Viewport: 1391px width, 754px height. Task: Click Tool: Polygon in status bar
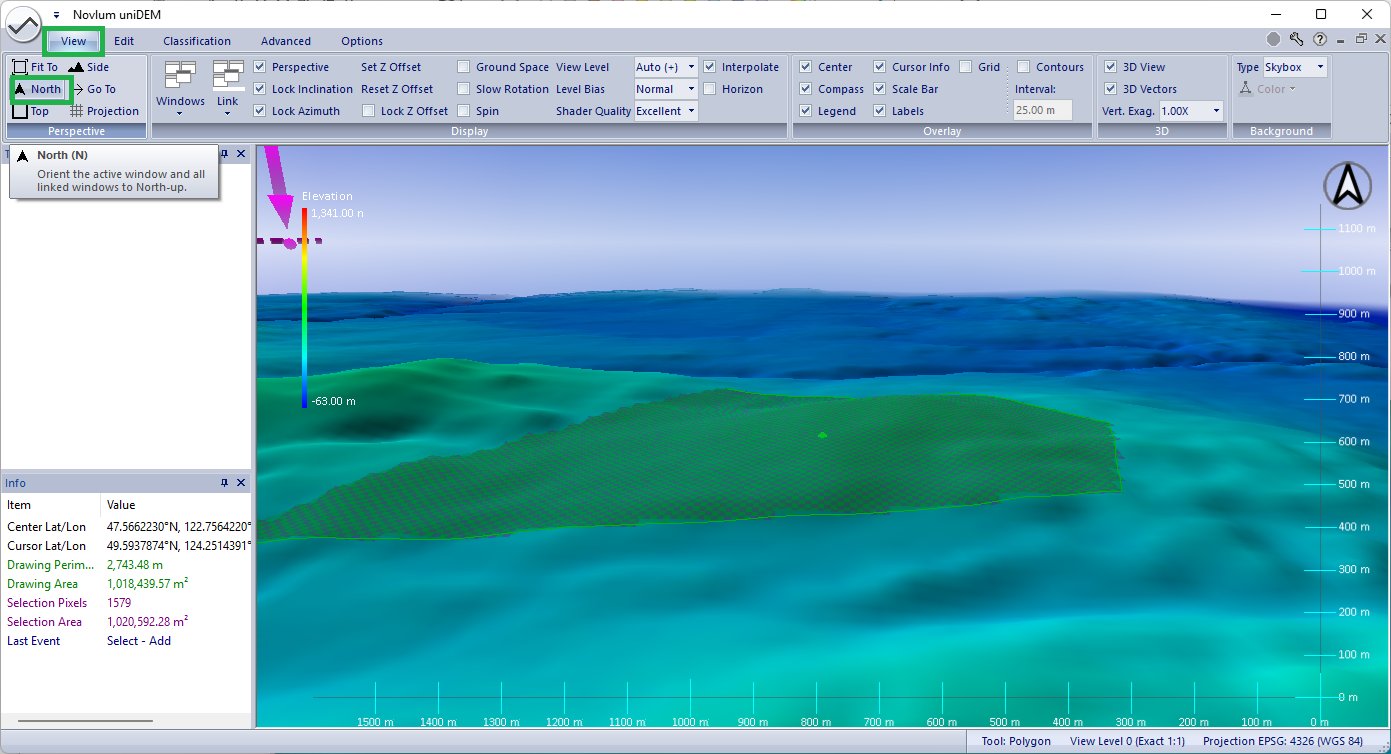point(1016,741)
